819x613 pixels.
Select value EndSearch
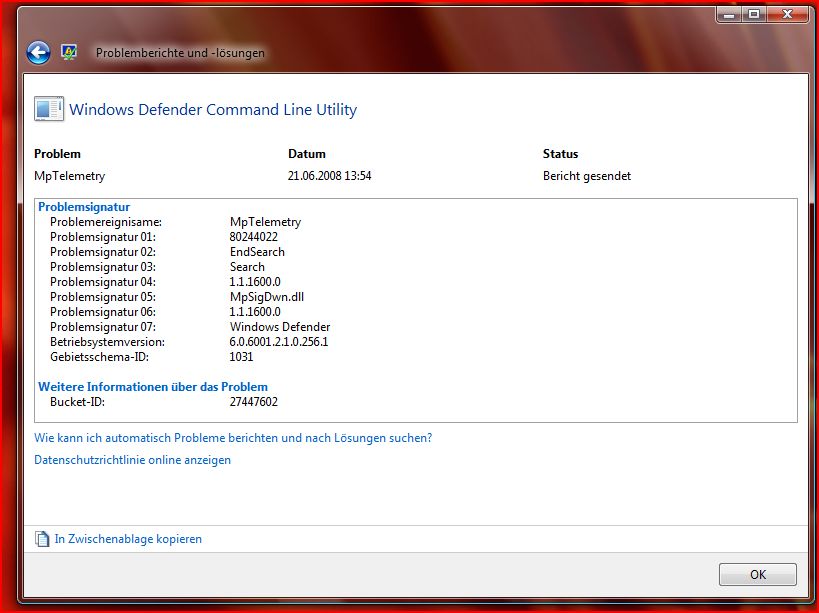pos(258,252)
